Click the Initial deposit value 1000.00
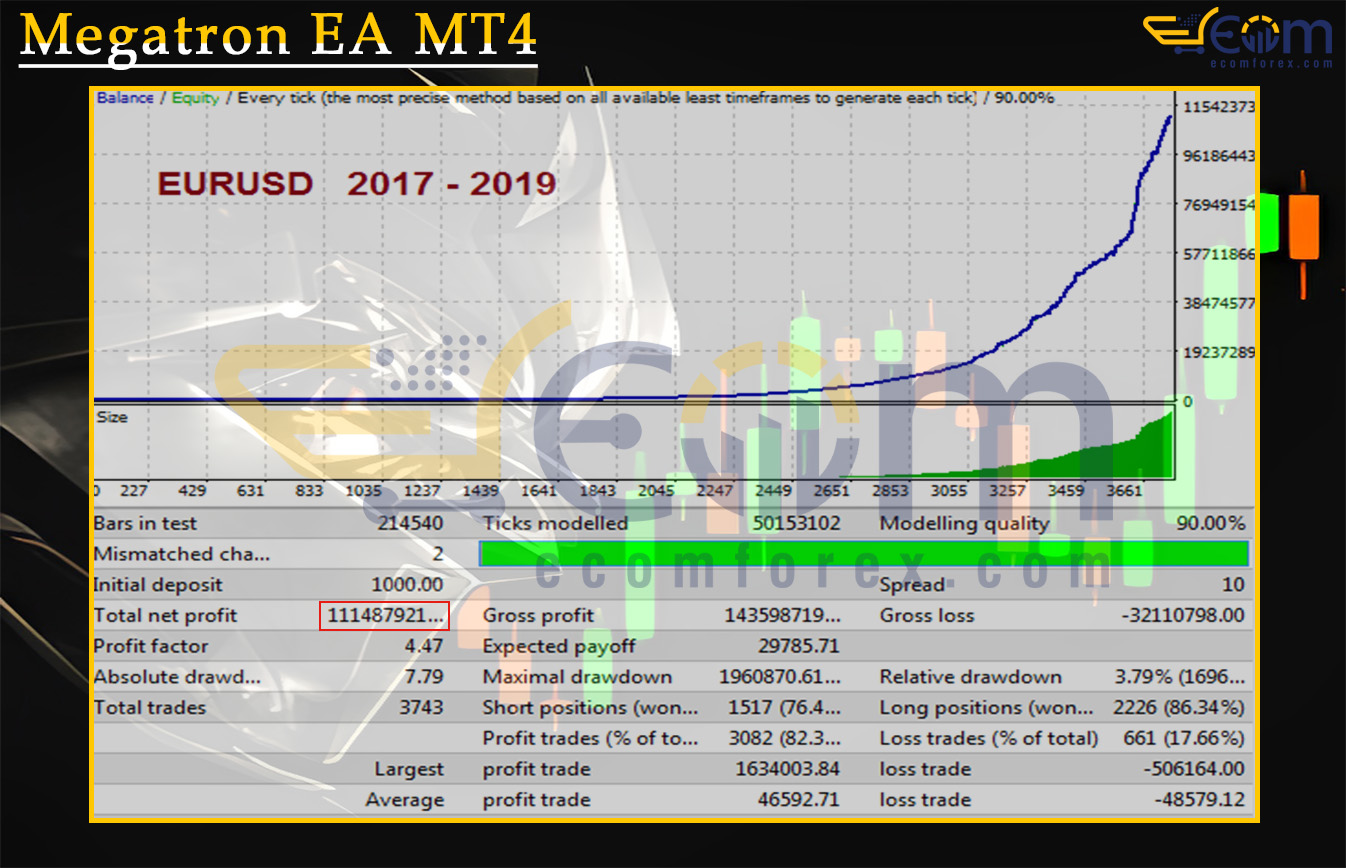The height and width of the screenshot is (868, 1346). pos(407,585)
